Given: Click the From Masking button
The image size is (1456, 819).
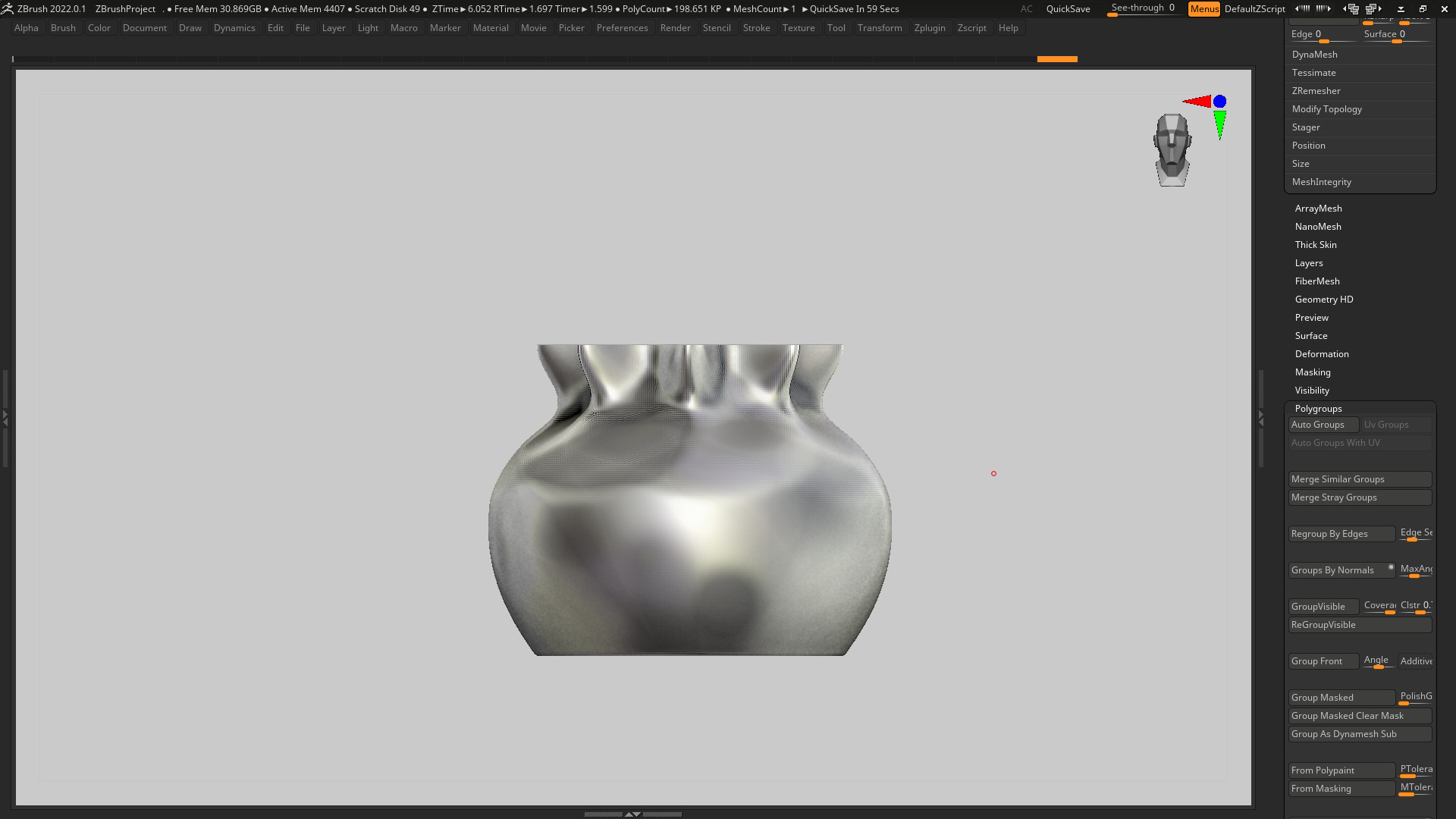Looking at the screenshot, I should (1341, 789).
